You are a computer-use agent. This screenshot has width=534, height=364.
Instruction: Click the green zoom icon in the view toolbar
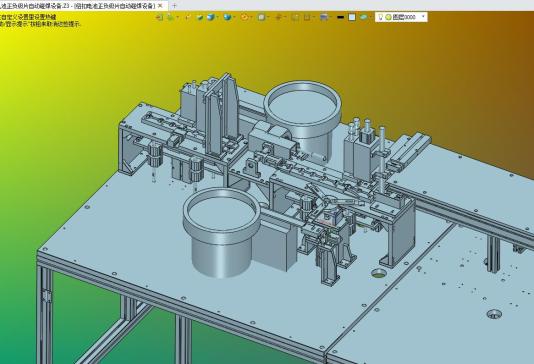[x=170, y=17]
